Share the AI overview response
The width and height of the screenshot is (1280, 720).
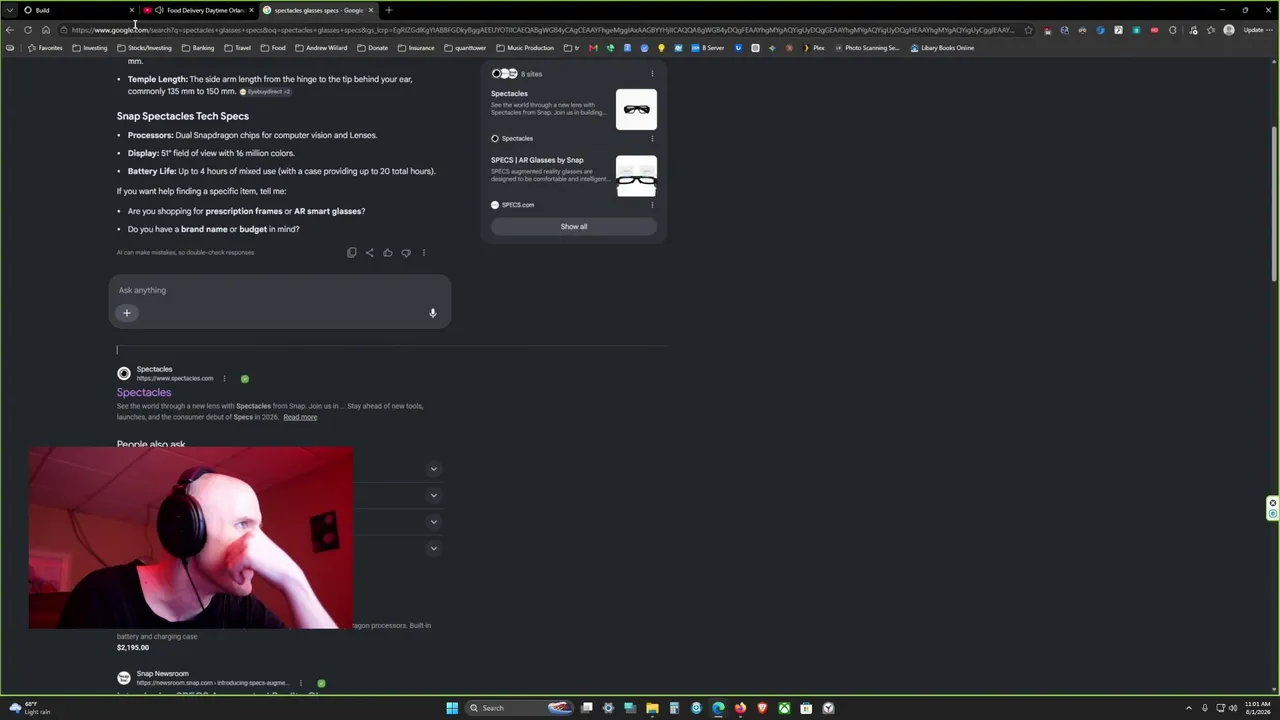(x=369, y=253)
